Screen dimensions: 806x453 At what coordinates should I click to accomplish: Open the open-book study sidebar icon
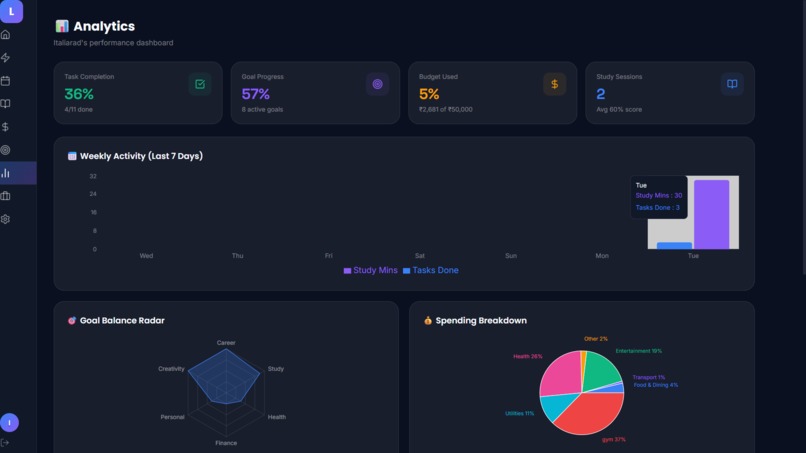point(6,104)
